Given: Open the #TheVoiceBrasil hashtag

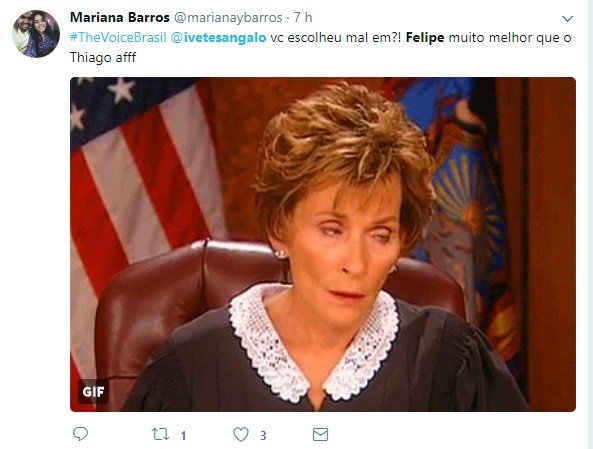Looking at the screenshot, I should [x=118, y=37].
